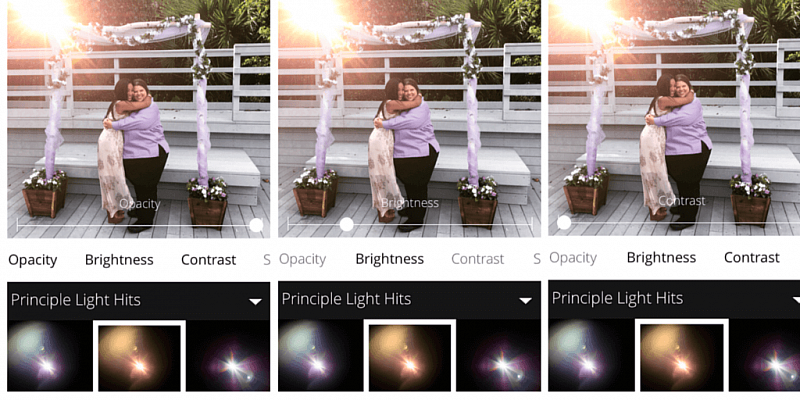Open Principle Light Hits dropdown arrow in right panel
This screenshot has height=400, width=800.
tap(796, 299)
